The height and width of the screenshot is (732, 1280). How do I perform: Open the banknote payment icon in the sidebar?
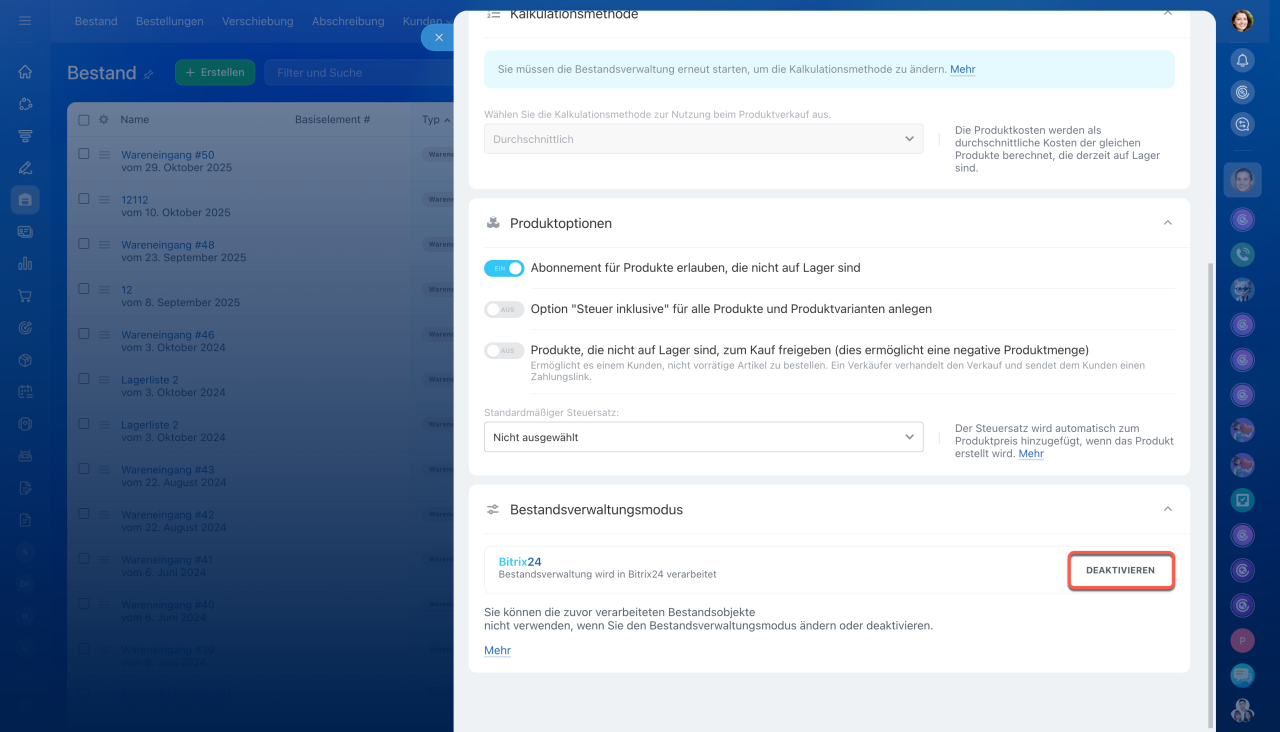(25, 232)
